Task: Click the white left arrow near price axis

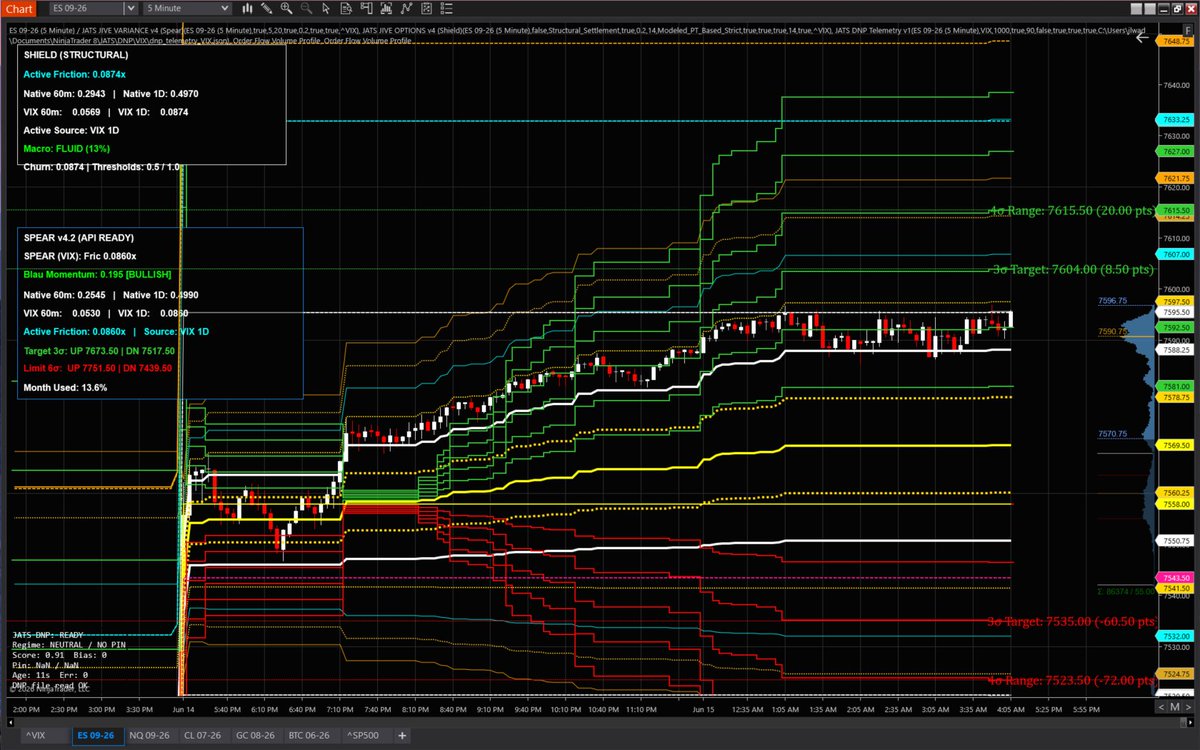Action: pyautogui.click(x=1142, y=37)
